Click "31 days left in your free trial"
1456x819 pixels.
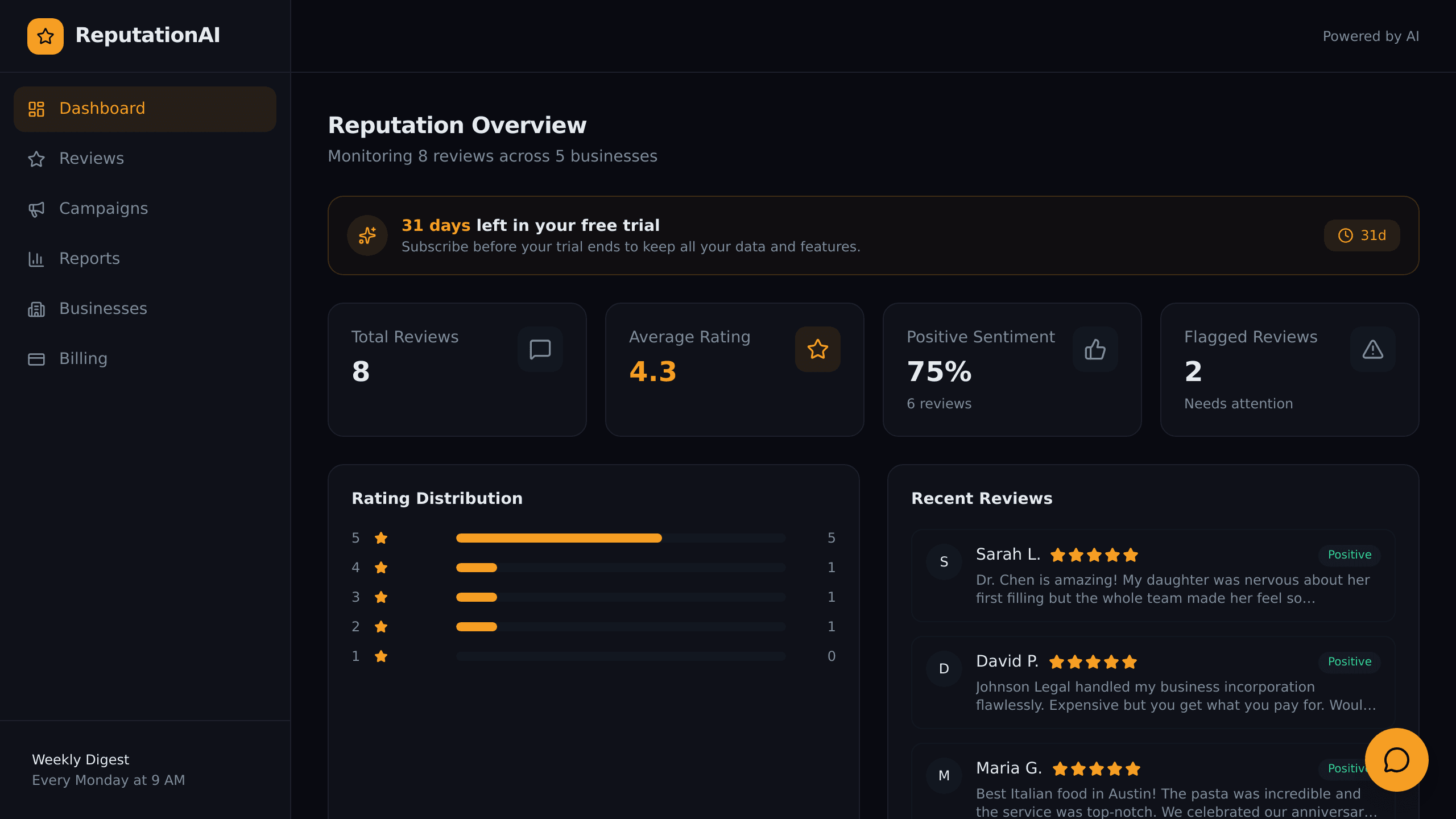pyautogui.click(x=531, y=225)
